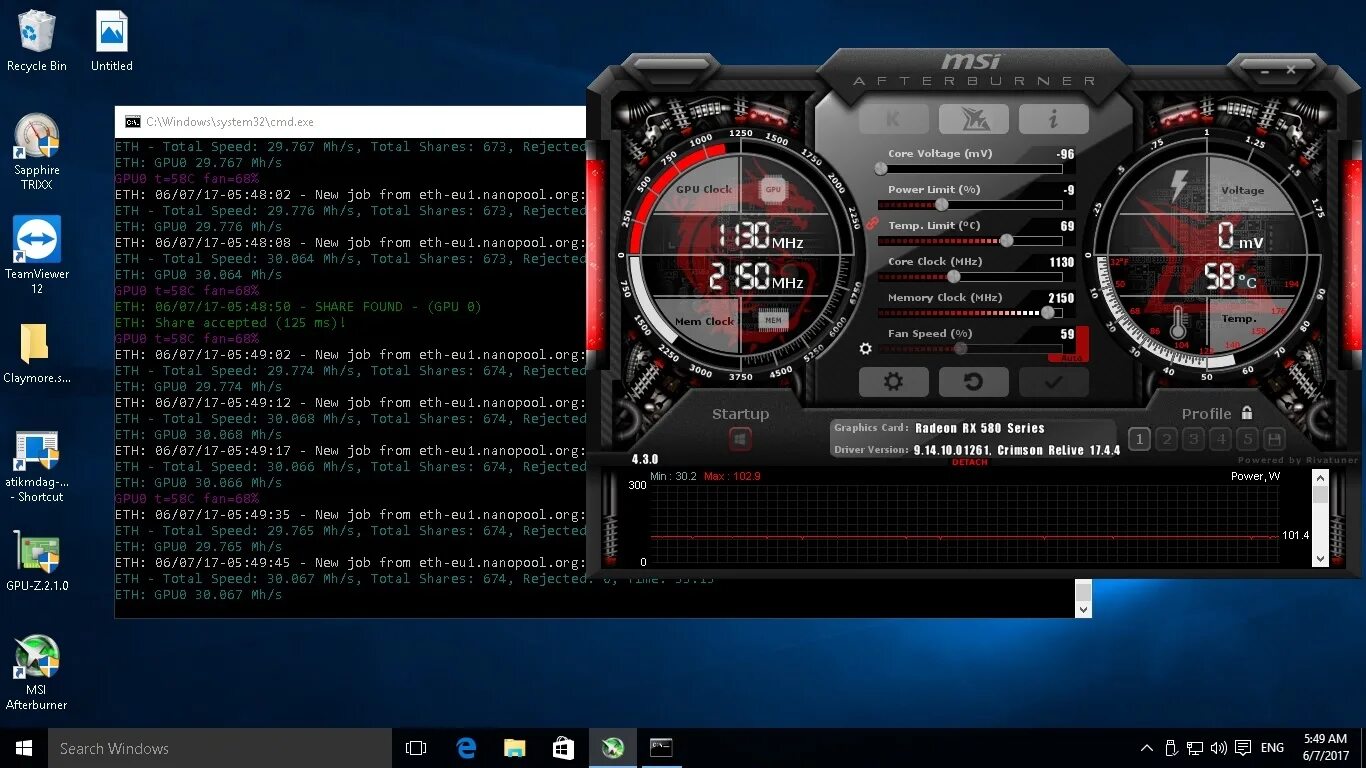
Task: Toggle apply overclock at Windows startup
Action: point(740,438)
